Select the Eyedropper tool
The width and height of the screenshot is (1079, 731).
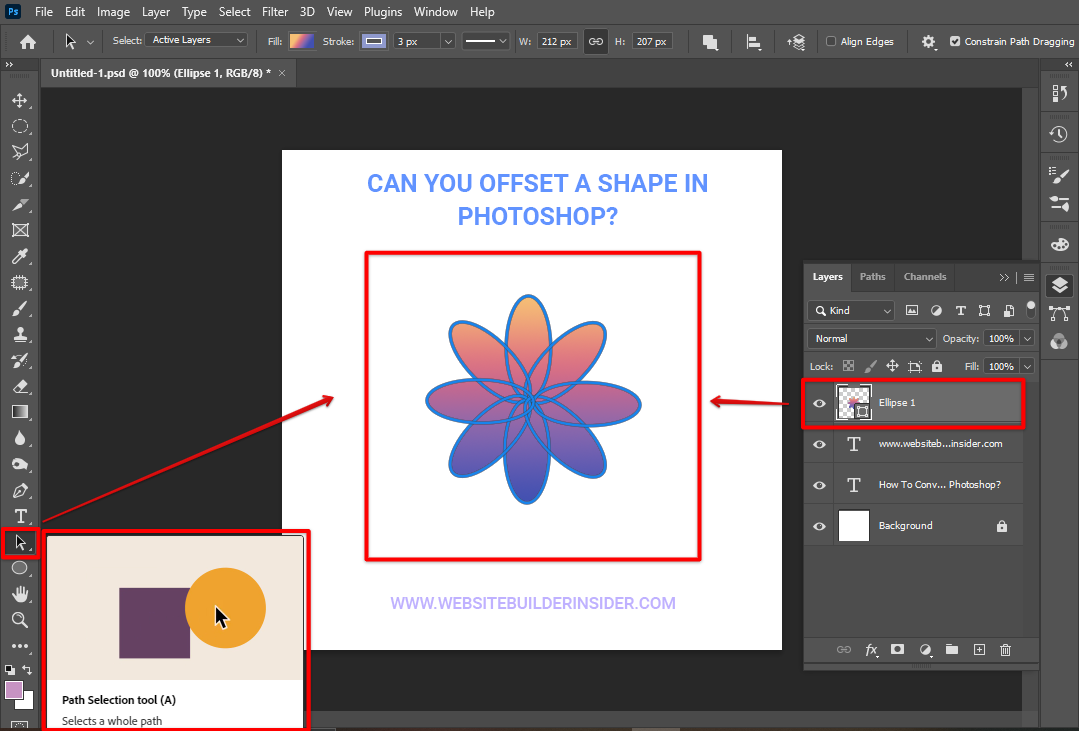[19, 256]
